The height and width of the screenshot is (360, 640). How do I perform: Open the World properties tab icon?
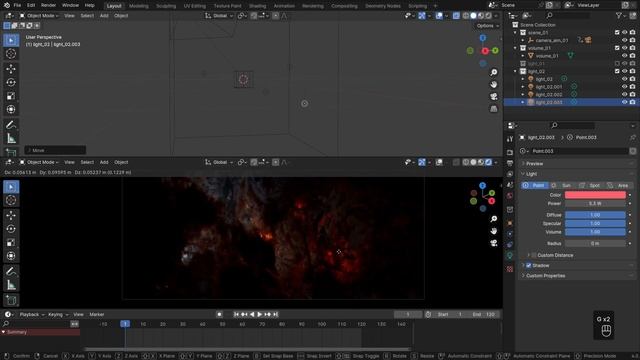510,196
